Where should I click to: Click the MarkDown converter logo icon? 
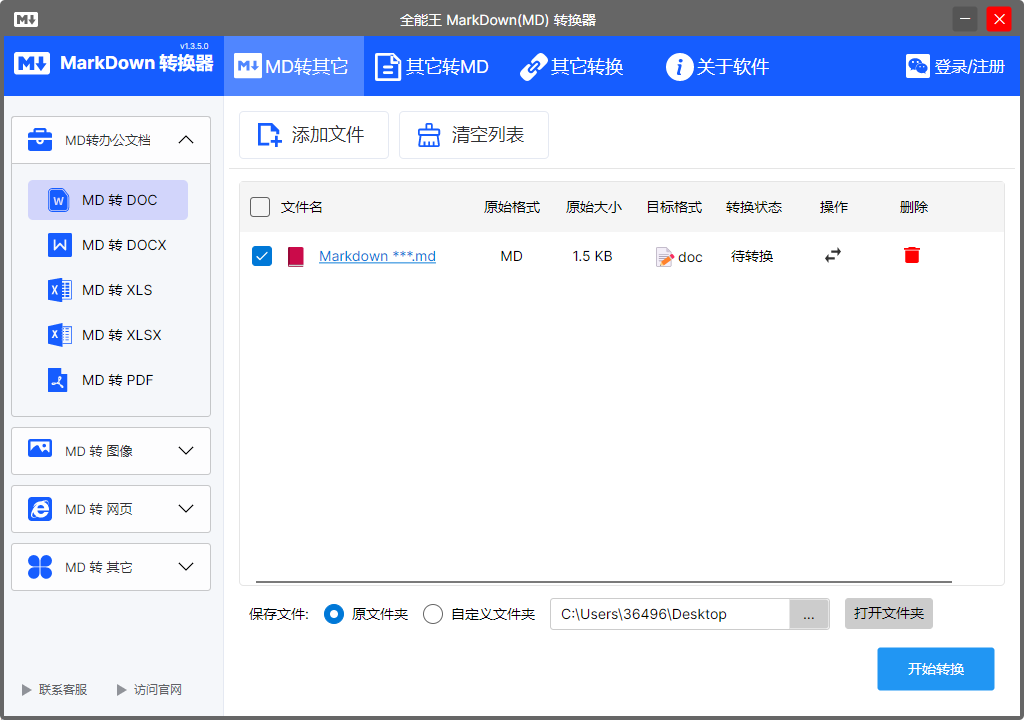coord(31,64)
